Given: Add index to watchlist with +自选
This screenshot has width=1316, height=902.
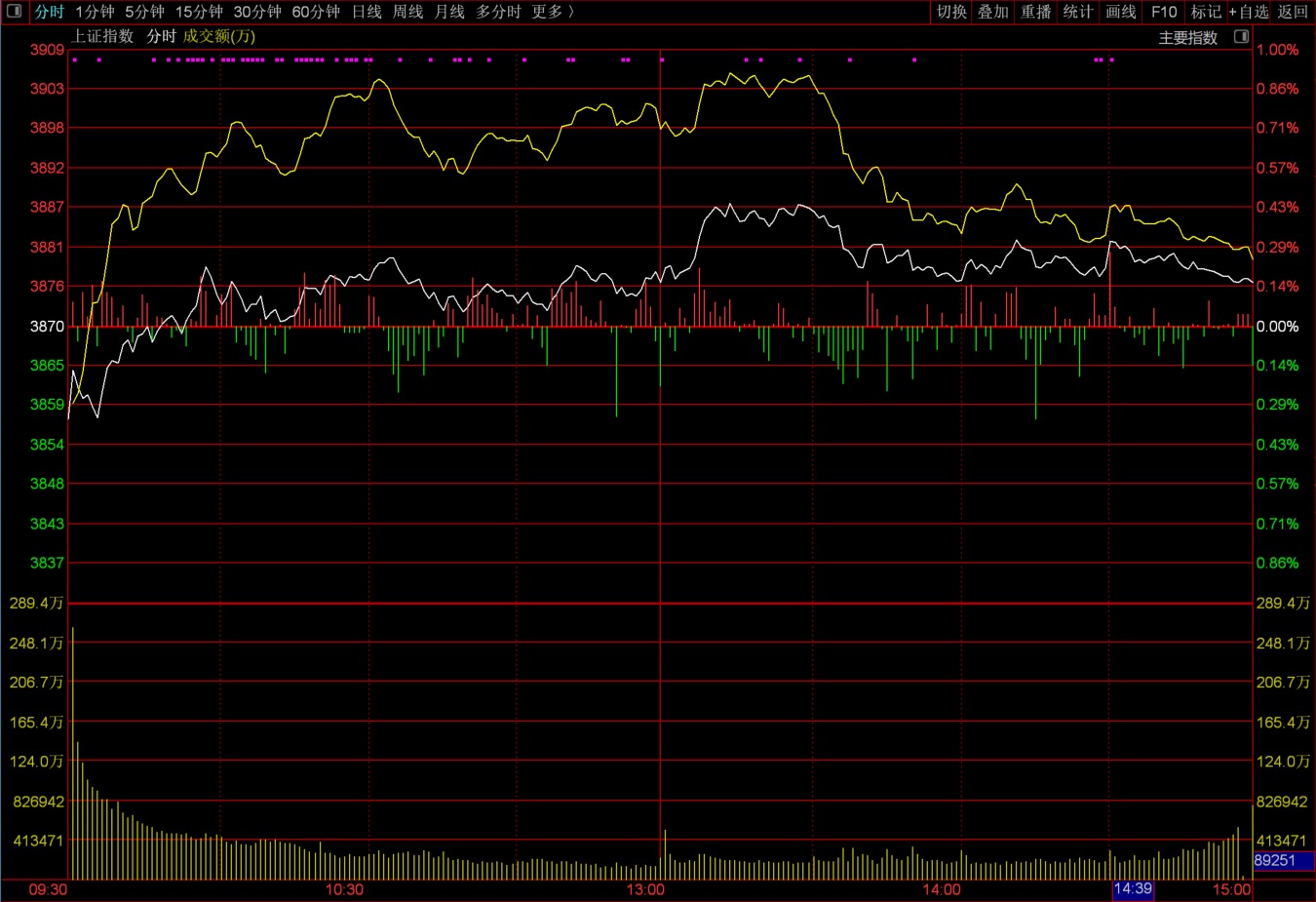Looking at the screenshot, I should click(x=1249, y=12).
